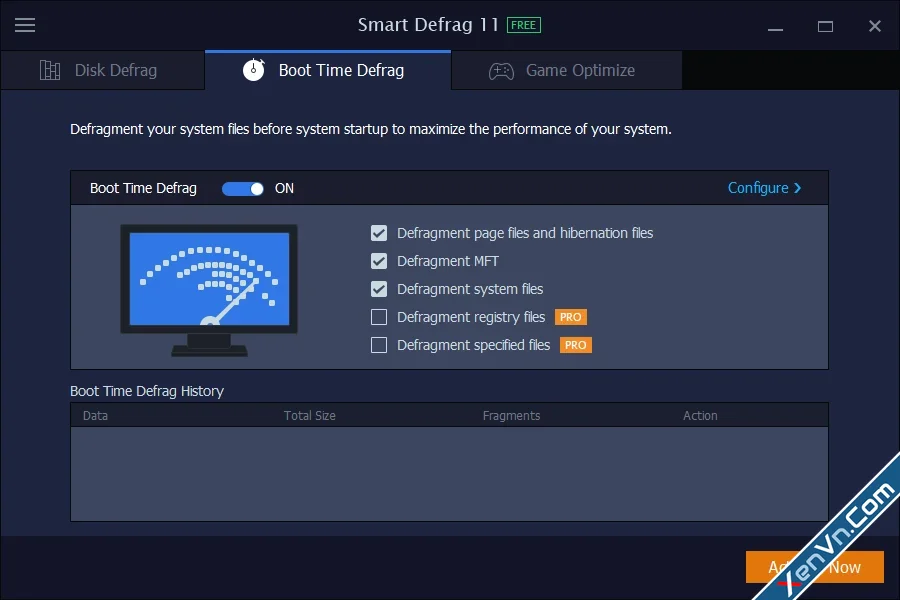Screen dimensions: 900x600
Task: Close the Smart Defrag window
Action: coord(875,26)
